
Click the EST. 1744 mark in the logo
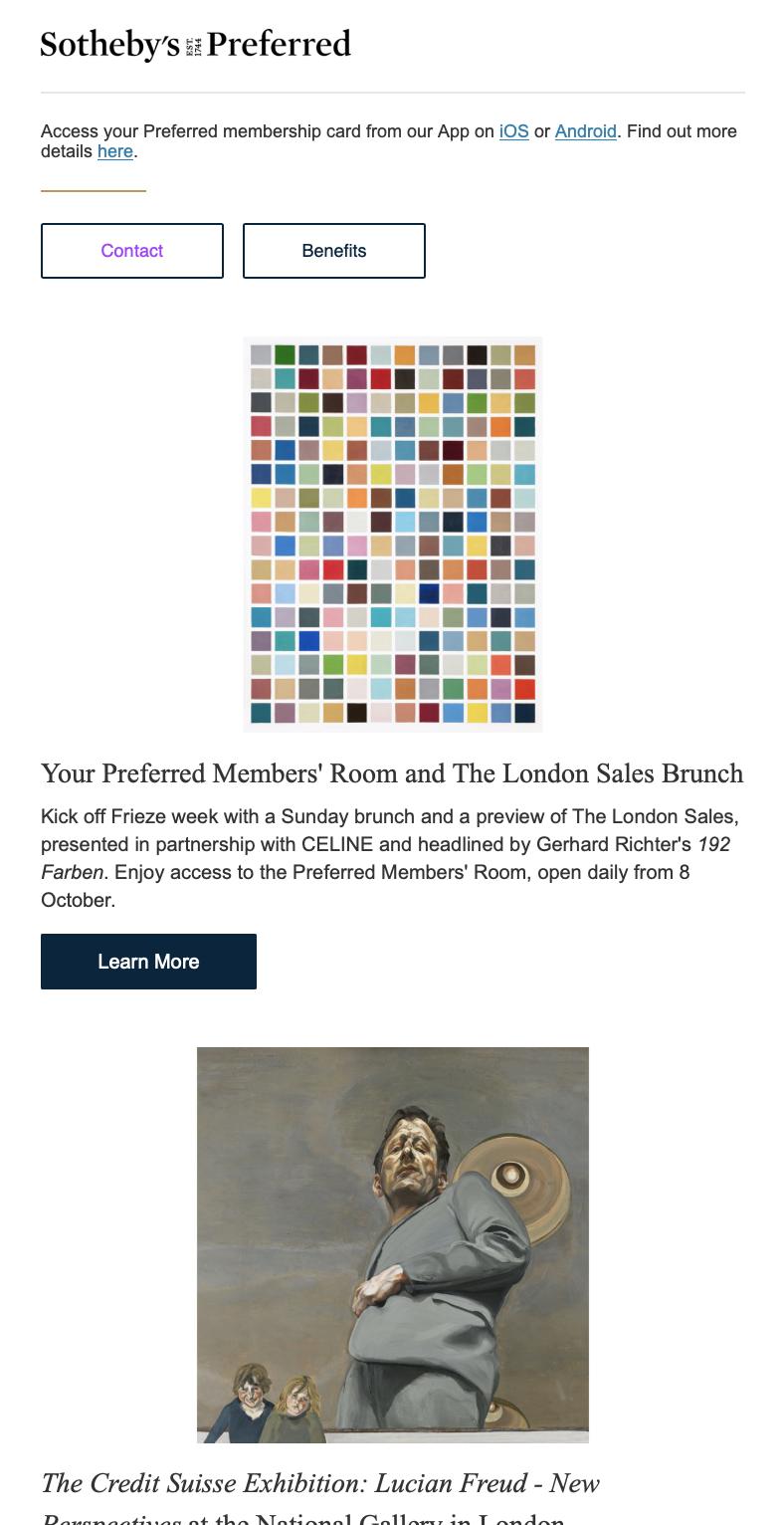tap(194, 47)
